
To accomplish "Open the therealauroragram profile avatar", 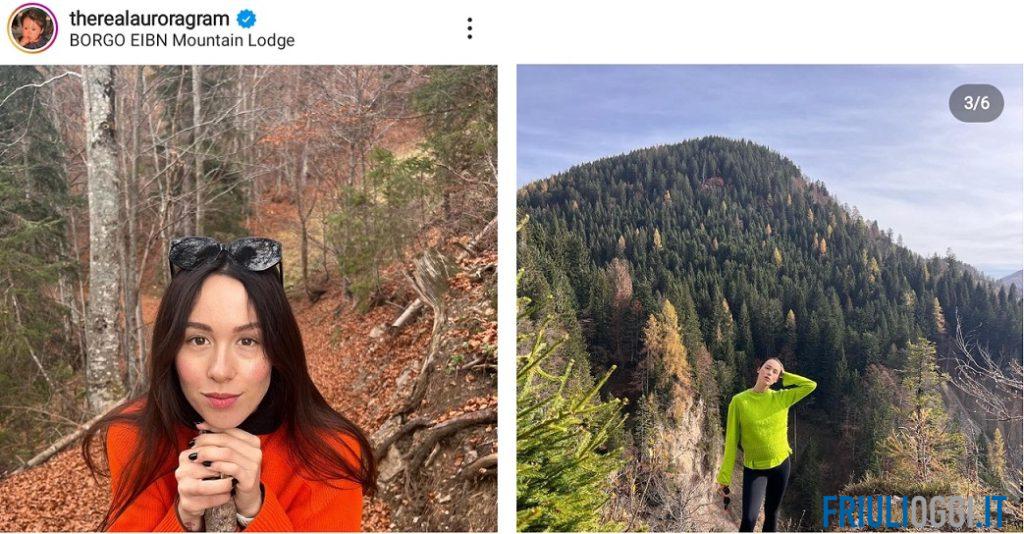I will click(x=32, y=27).
